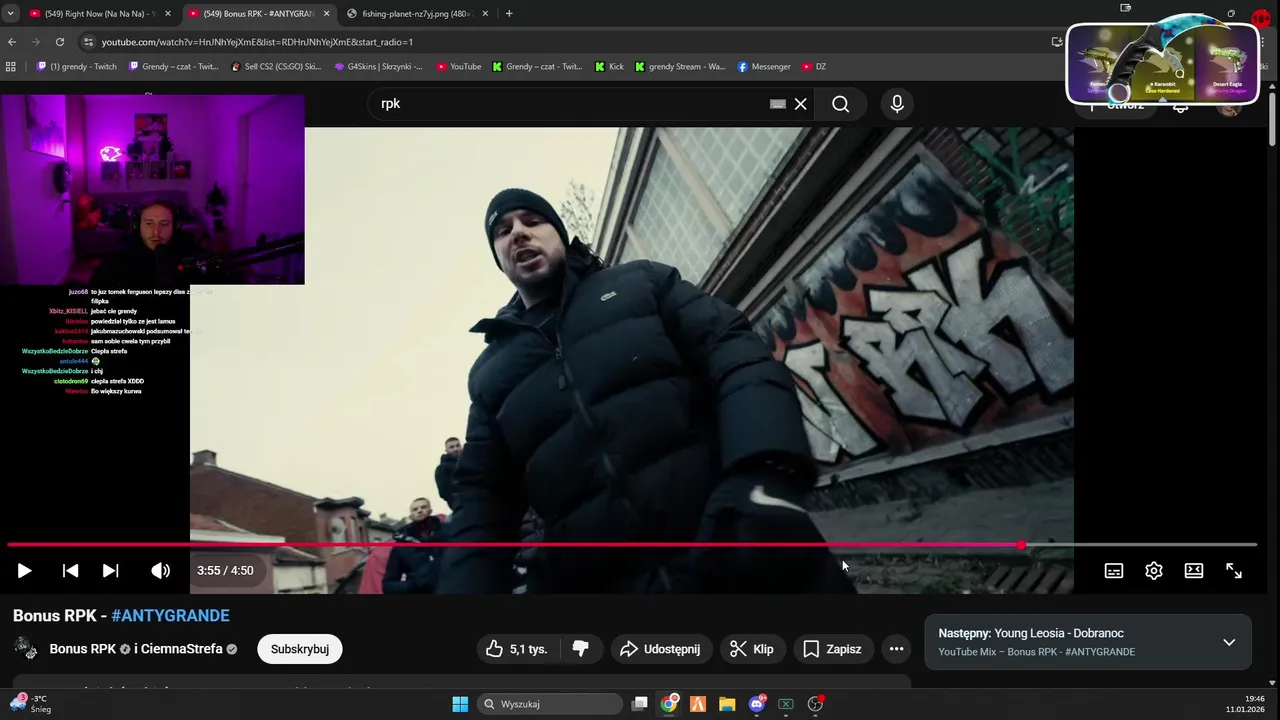
Task: Skip to the next video
Action: [111, 571]
